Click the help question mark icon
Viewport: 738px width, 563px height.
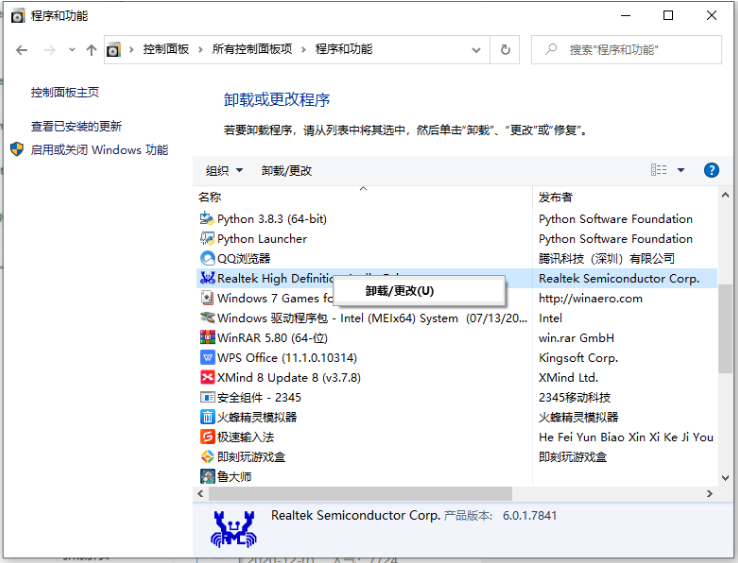[711, 170]
